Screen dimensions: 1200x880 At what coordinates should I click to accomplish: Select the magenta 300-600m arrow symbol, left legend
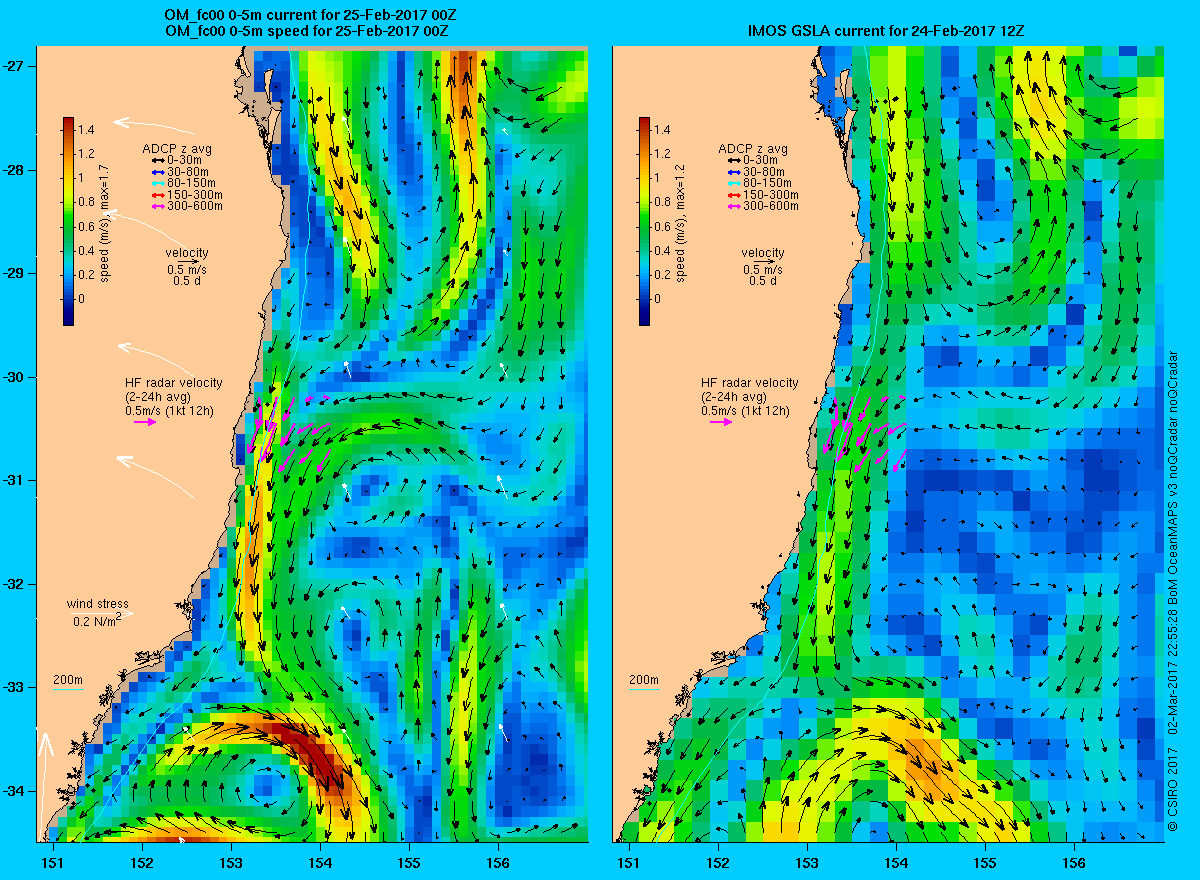156,206
